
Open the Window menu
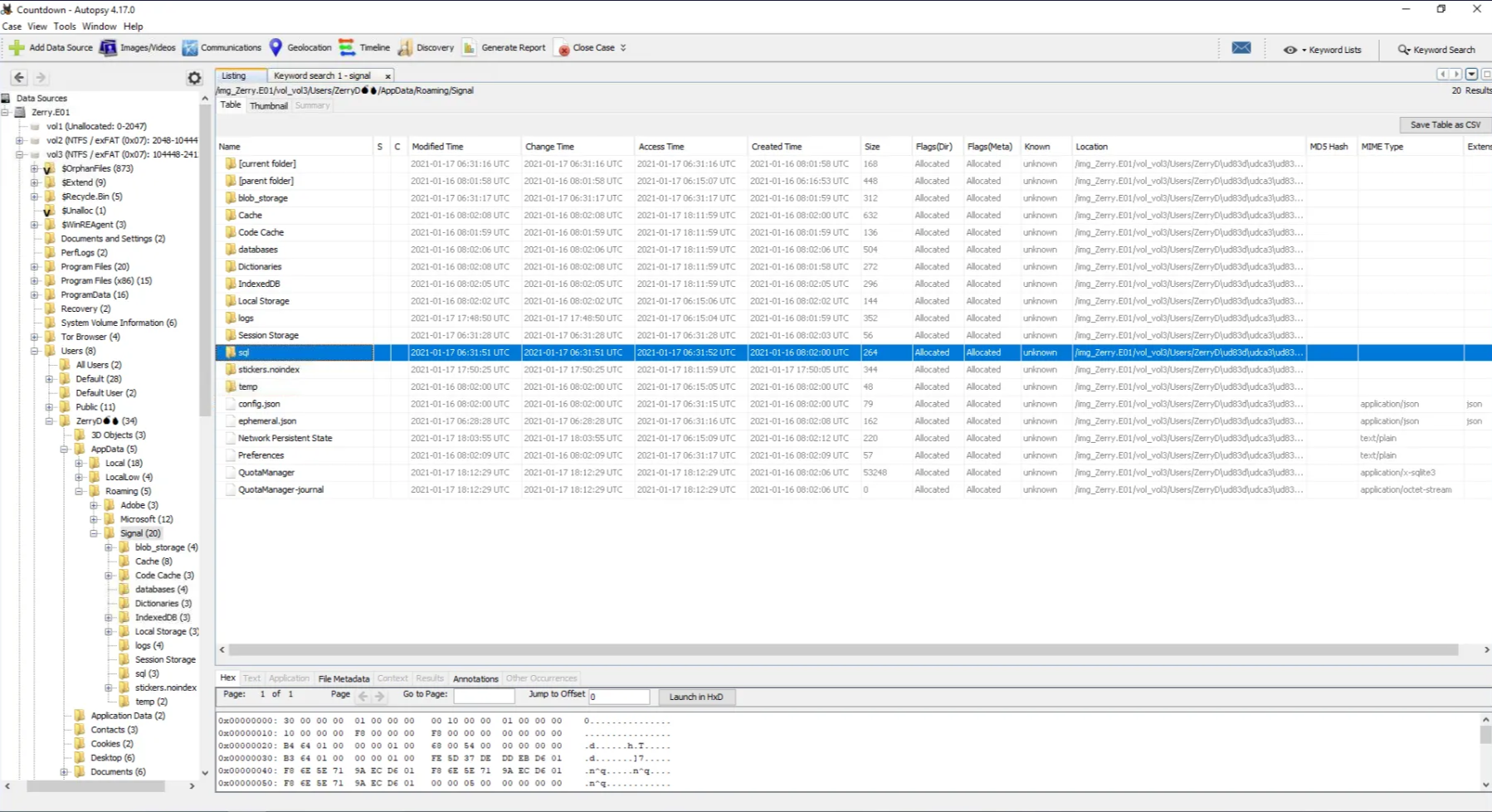point(100,27)
